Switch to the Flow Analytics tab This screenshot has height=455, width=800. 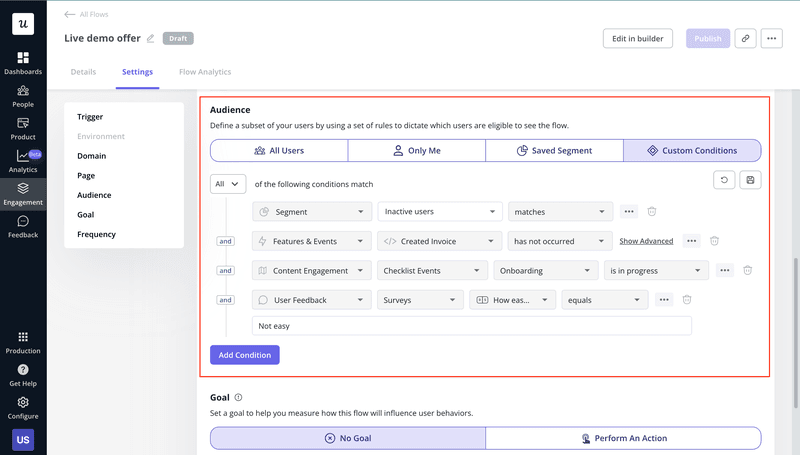tap(204, 72)
